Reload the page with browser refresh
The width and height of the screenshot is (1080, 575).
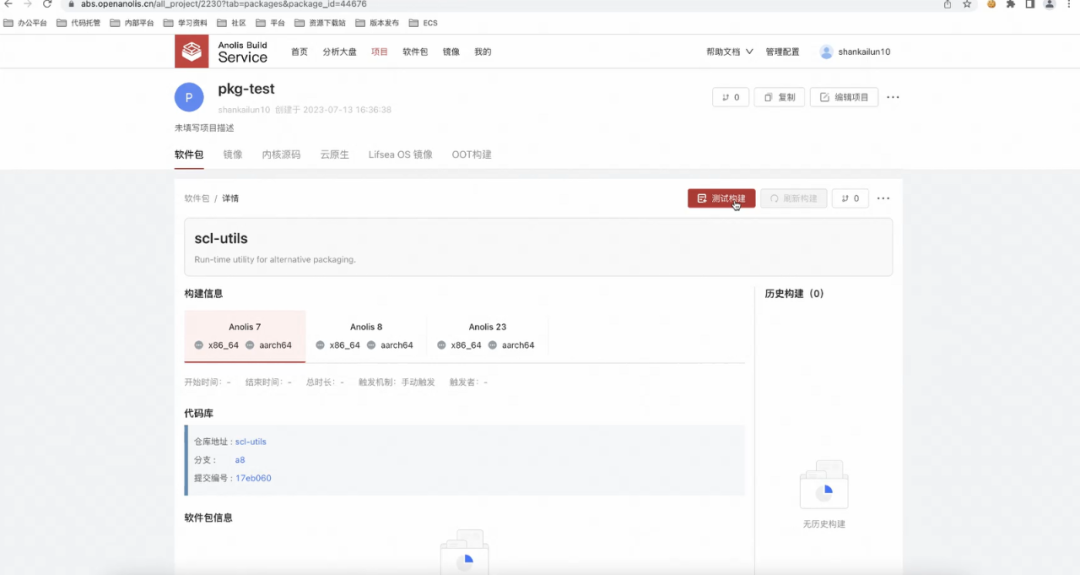point(48,4)
